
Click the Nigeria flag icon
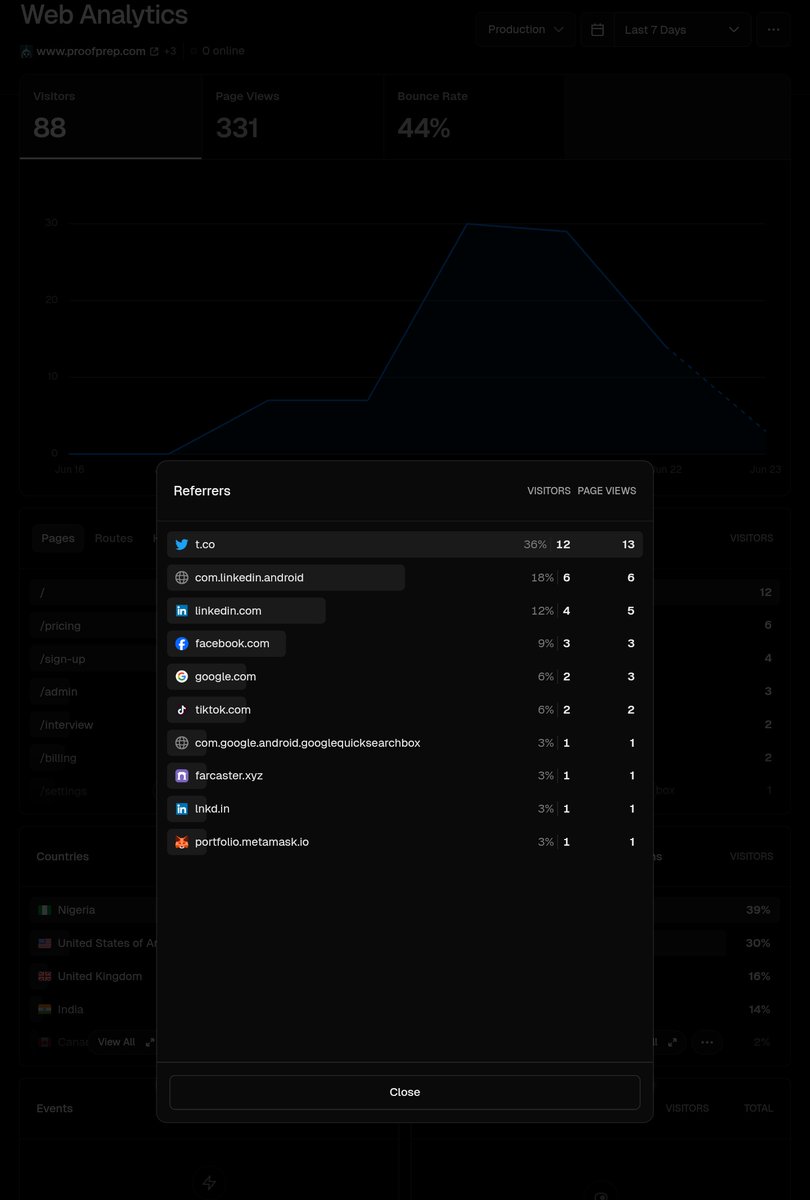44,910
